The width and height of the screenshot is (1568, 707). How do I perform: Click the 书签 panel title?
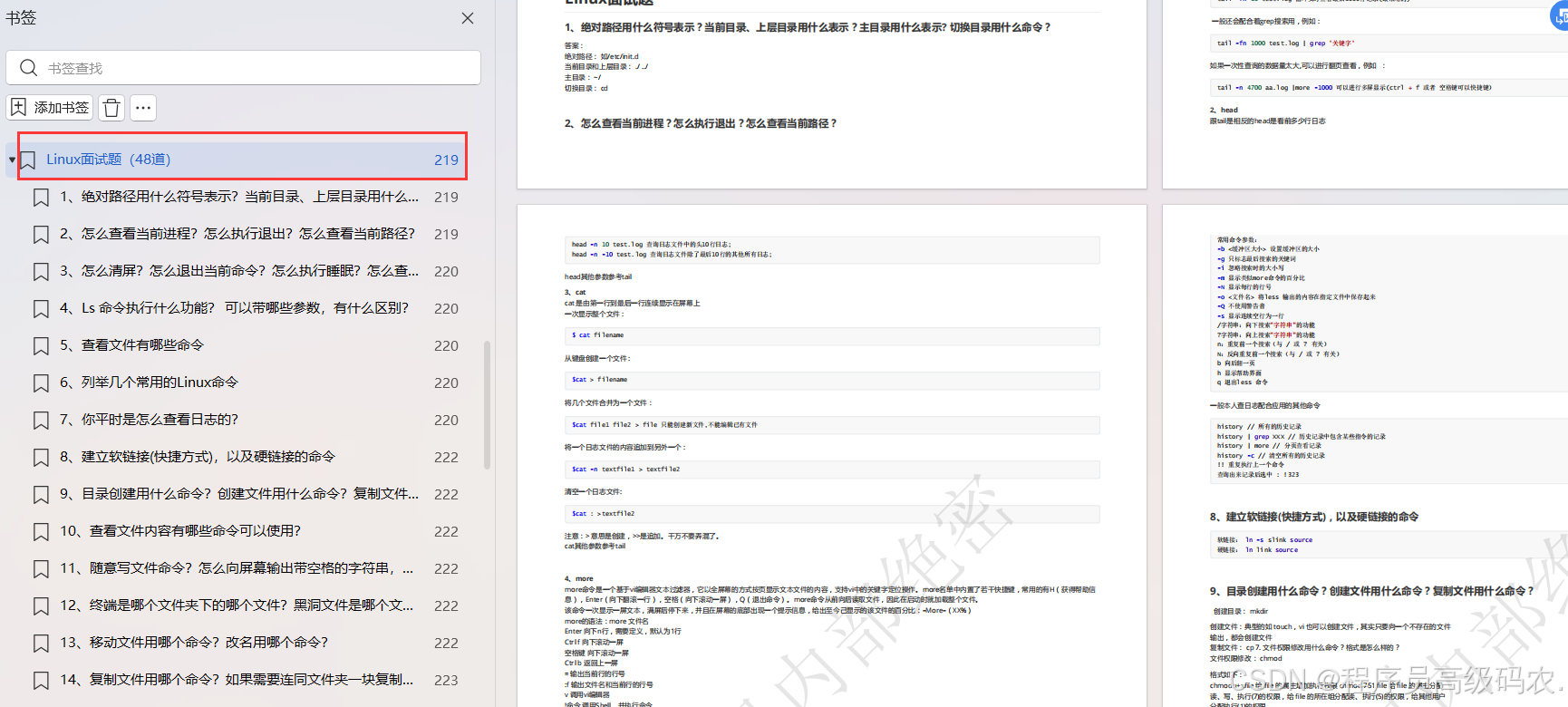(x=21, y=18)
